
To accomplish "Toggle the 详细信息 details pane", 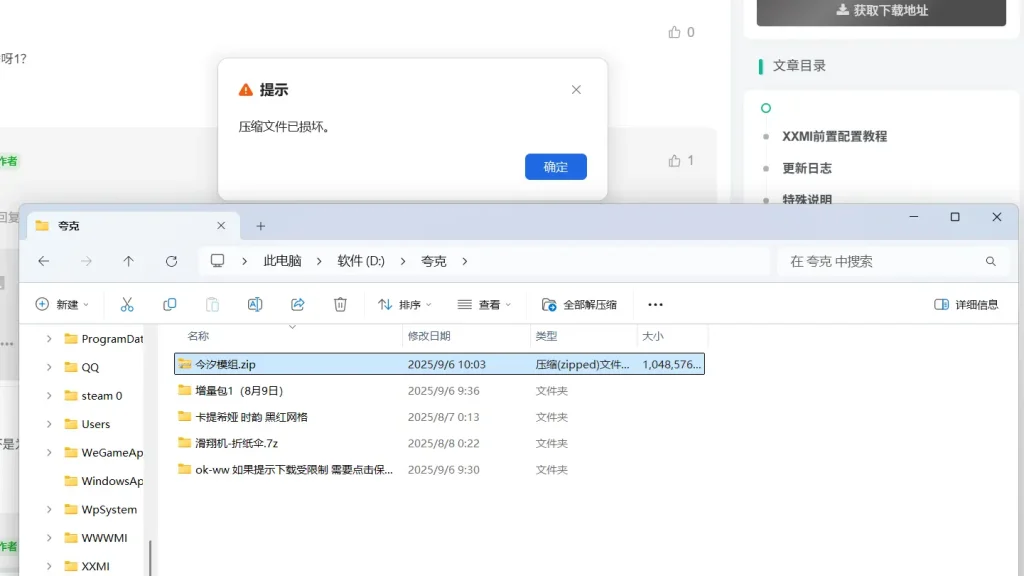I will point(966,304).
